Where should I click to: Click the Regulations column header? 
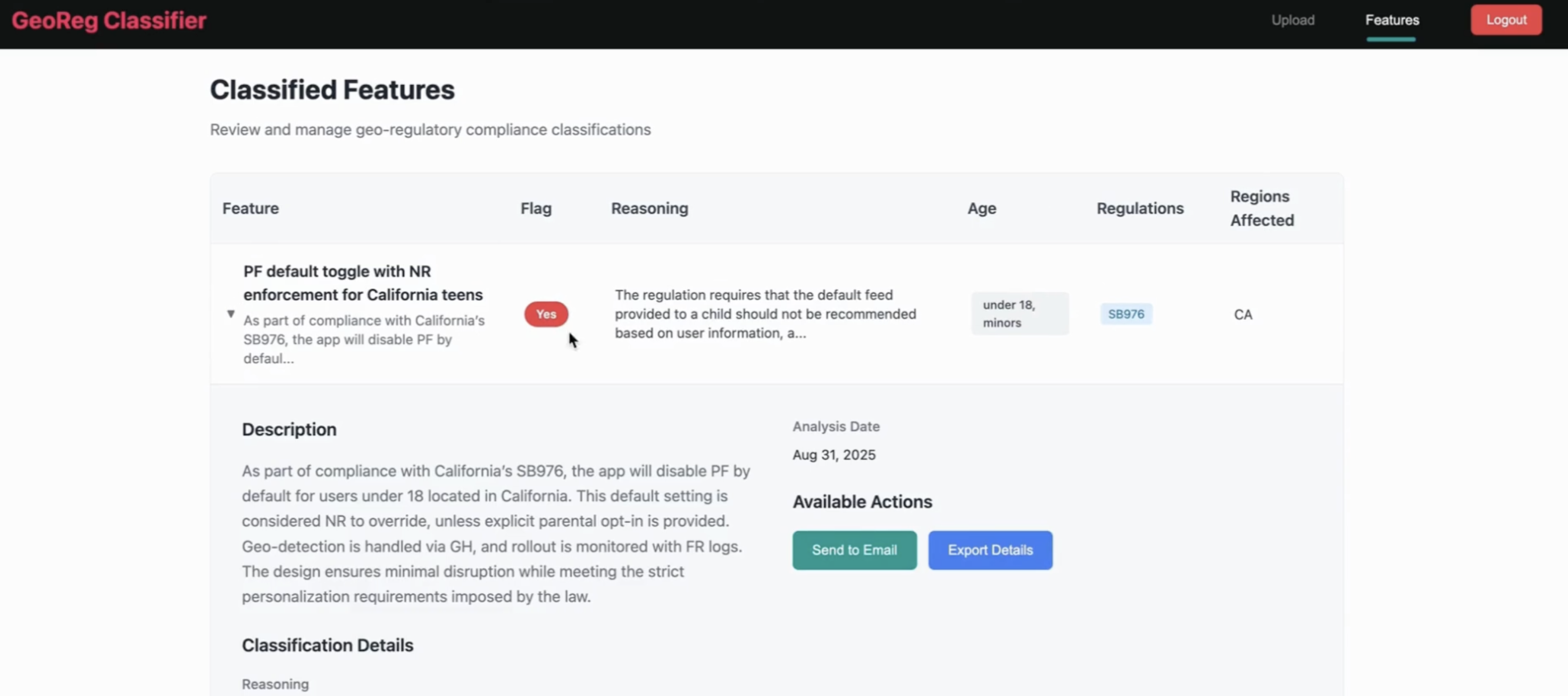tap(1139, 208)
